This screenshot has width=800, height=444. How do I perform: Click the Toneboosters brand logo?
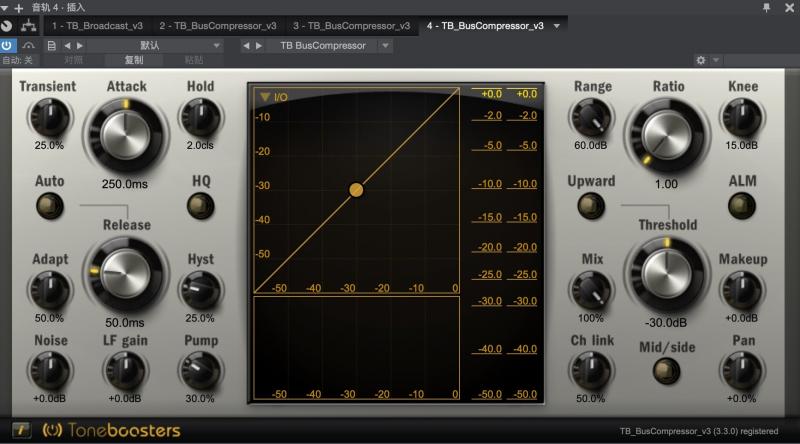[x=111, y=430]
